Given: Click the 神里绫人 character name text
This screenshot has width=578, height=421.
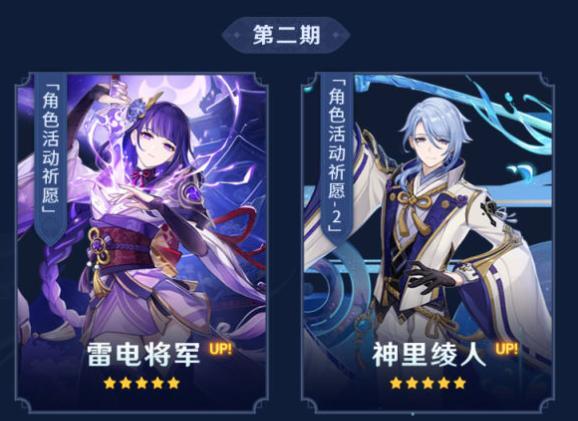Looking at the screenshot, I should 428,355.
